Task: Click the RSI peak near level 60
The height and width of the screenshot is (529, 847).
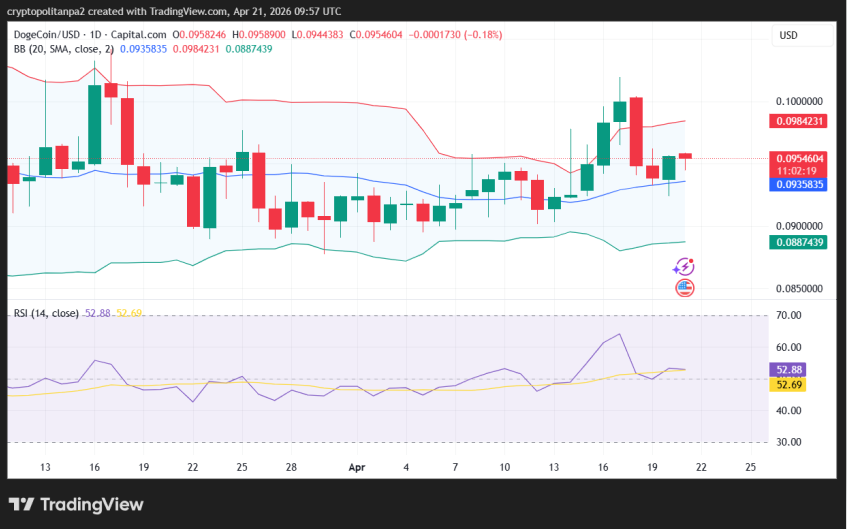Action: (x=620, y=334)
